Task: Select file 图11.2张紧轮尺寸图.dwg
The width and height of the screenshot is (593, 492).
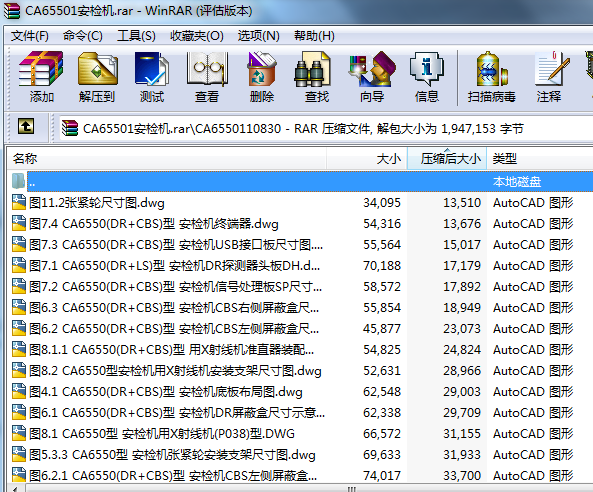Action: tap(97, 203)
